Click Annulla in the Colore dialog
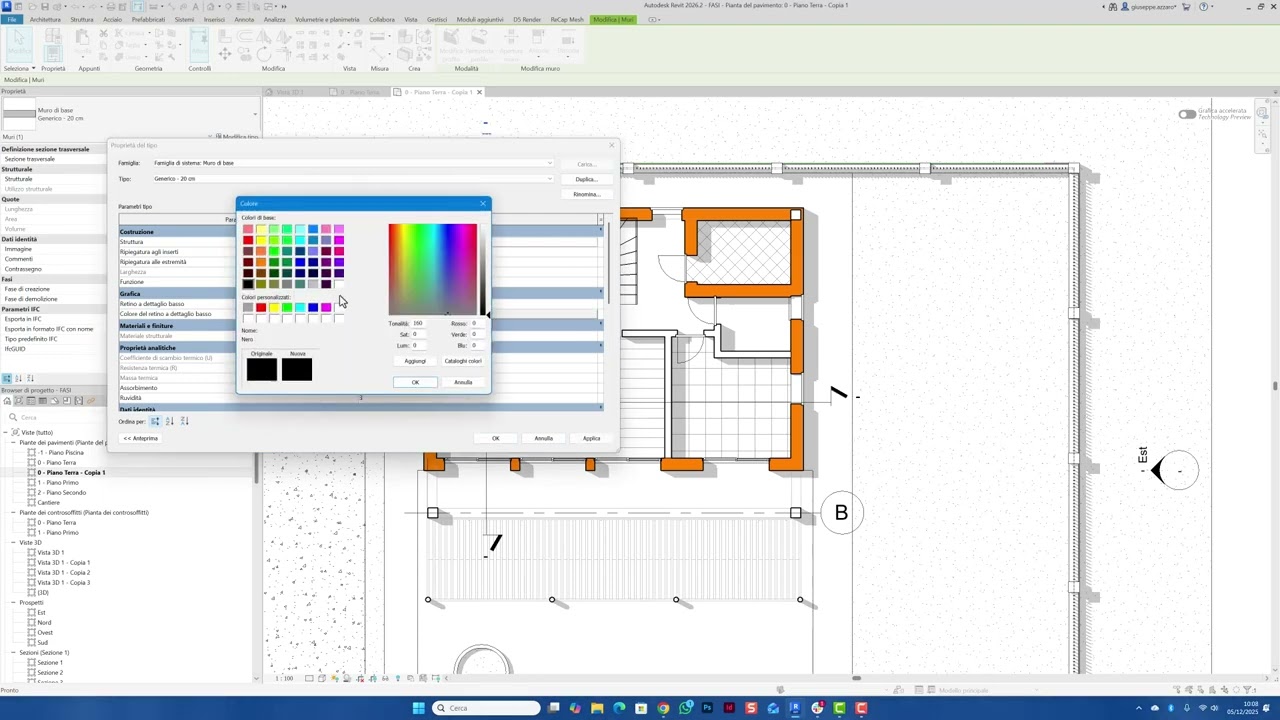Image resolution: width=1280 pixels, height=720 pixels. coord(463,382)
